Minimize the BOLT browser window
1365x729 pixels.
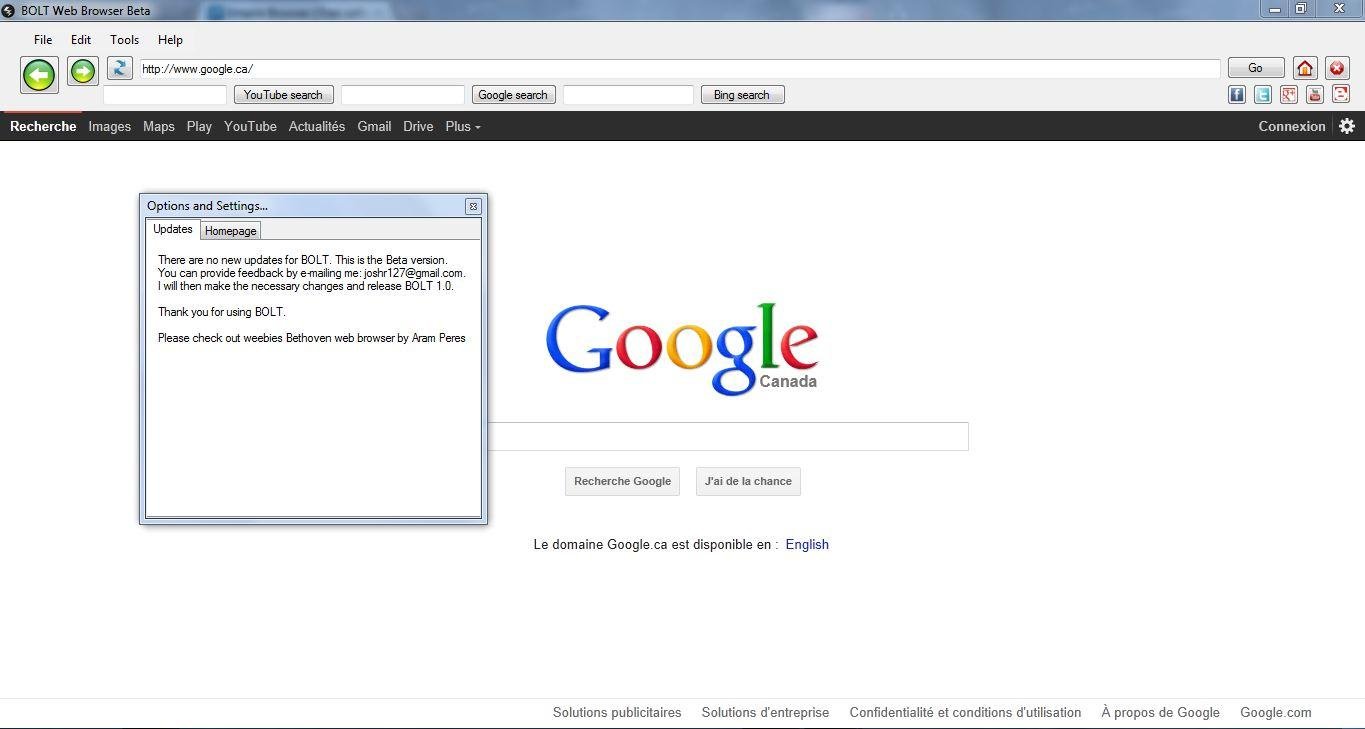pyautogui.click(x=1275, y=9)
